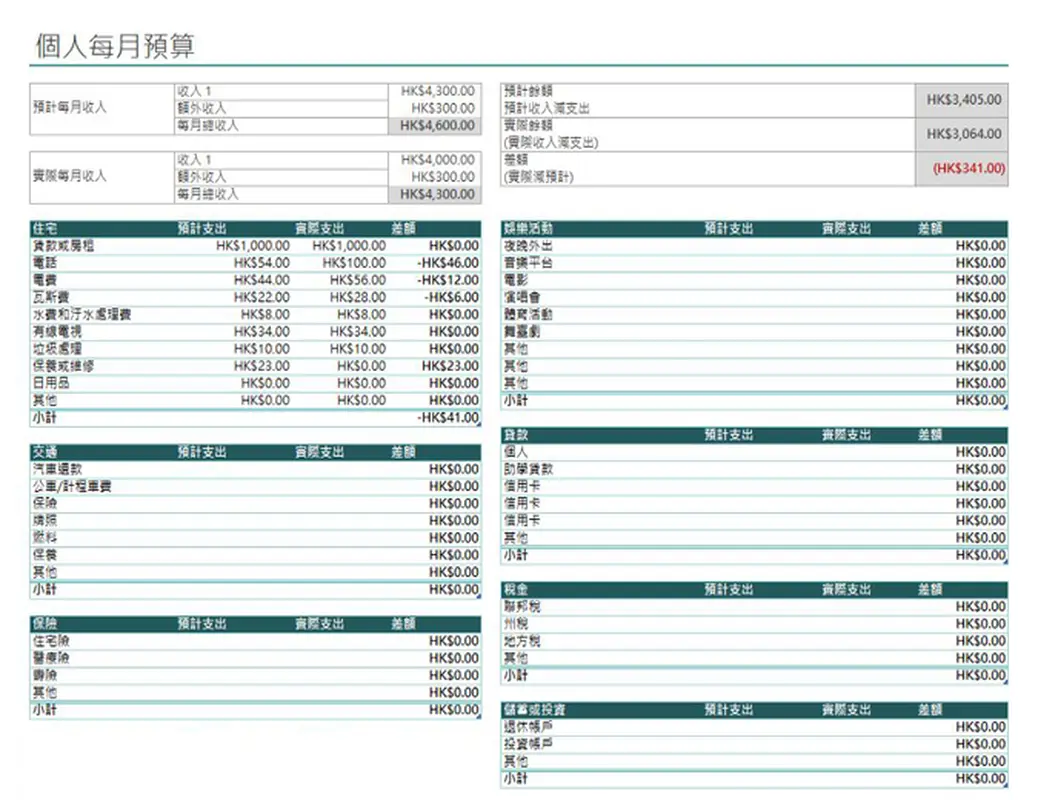The height and width of the screenshot is (800, 1038).
Task: Select the -HK$41.00 housing subtotal cell
Action: pos(448,418)
